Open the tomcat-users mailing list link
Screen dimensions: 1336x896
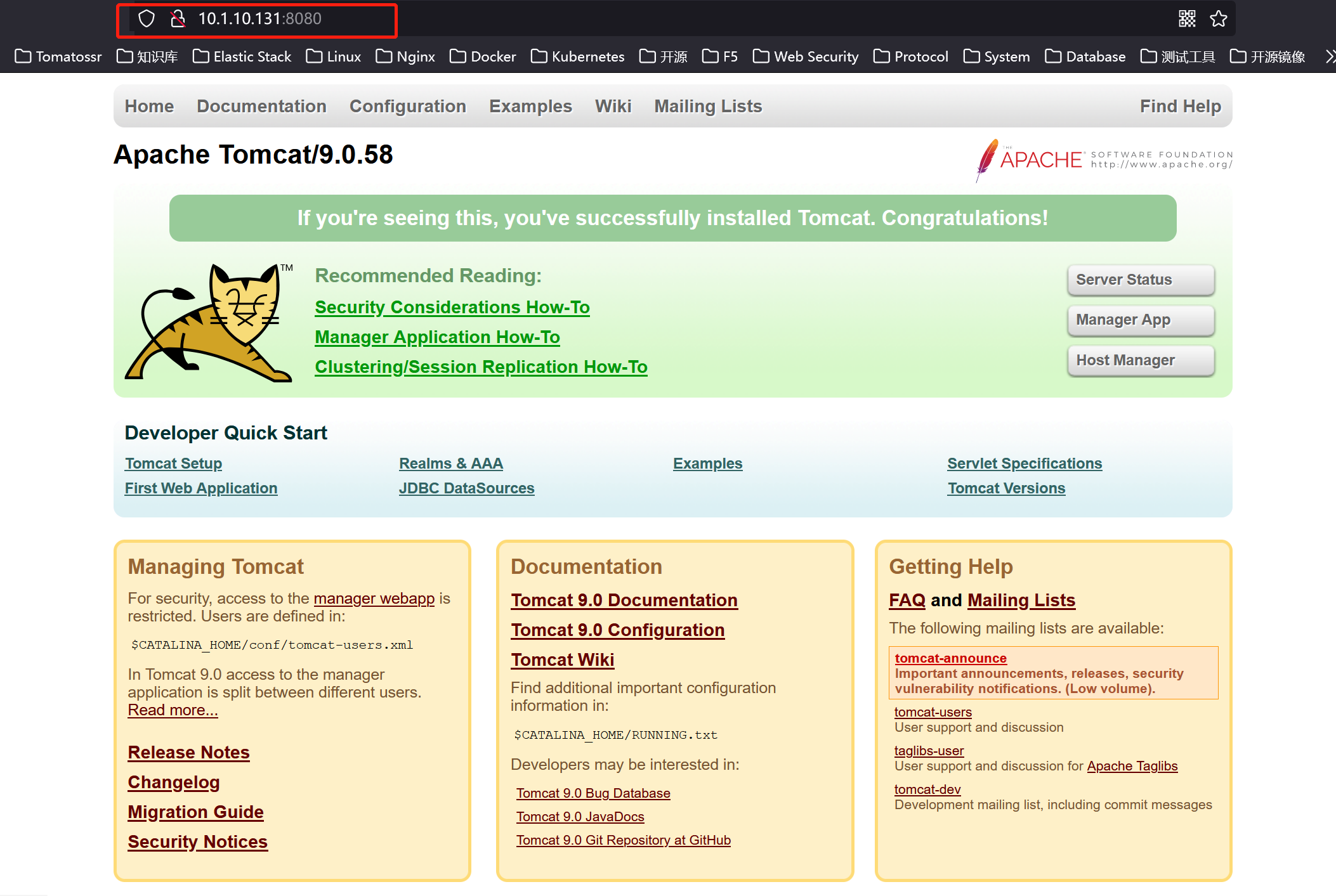(933, 712)
